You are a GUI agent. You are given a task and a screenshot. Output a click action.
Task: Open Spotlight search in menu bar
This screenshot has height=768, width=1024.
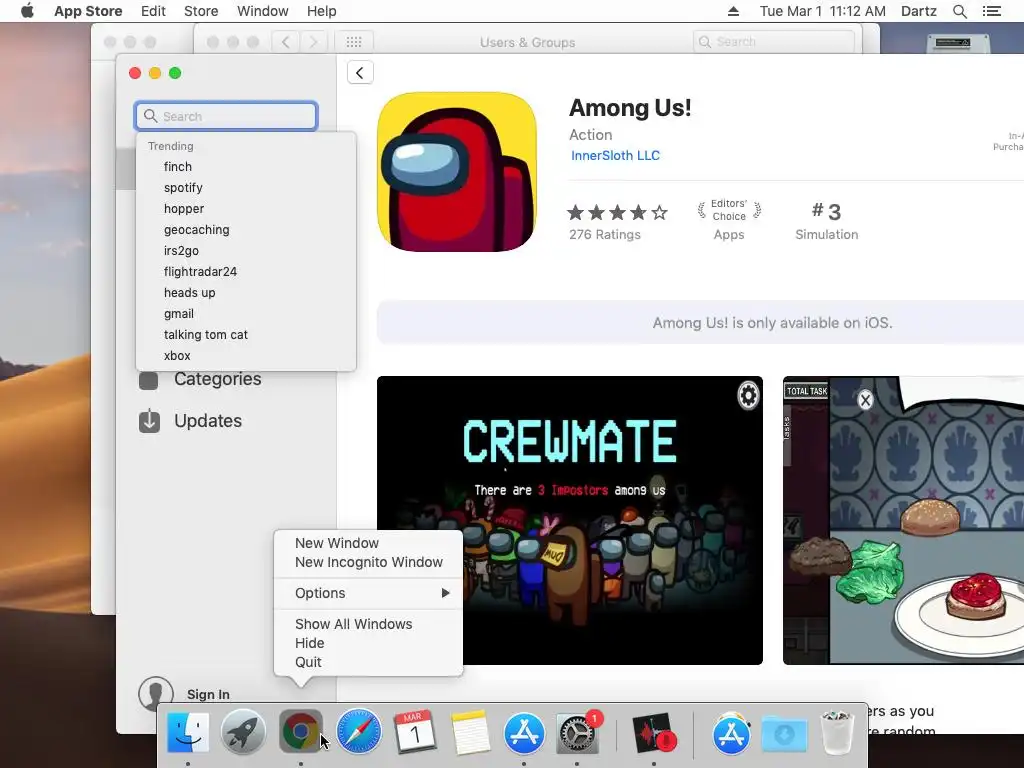(959, 11)
